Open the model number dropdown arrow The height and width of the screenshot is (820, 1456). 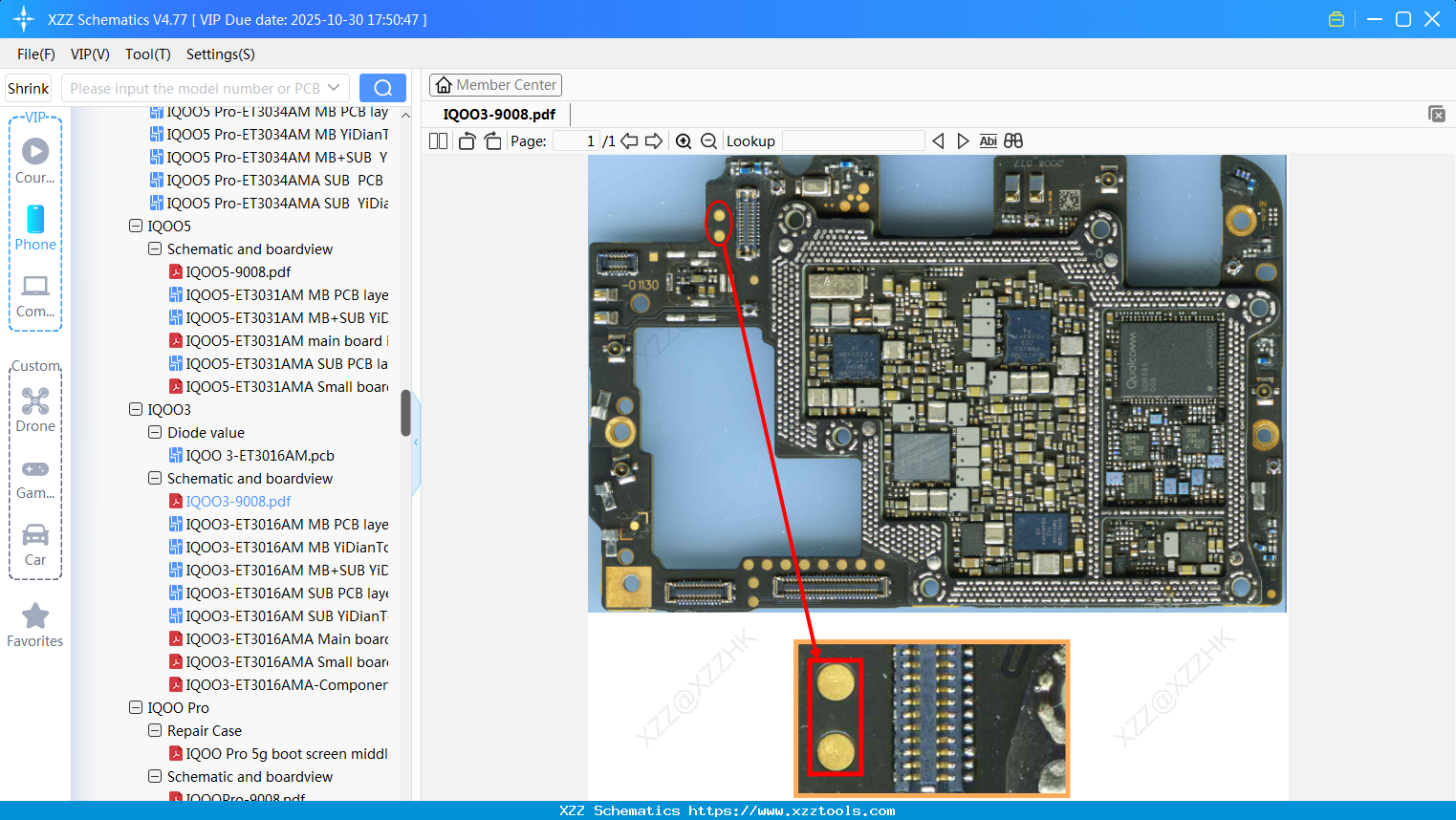point(334,88)
